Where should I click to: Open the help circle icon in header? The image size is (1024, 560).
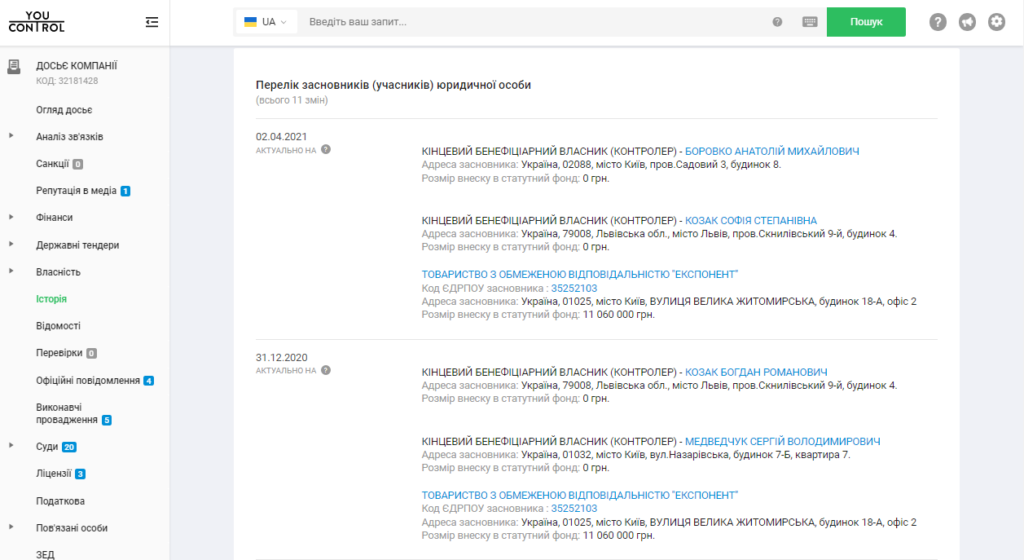938,22
